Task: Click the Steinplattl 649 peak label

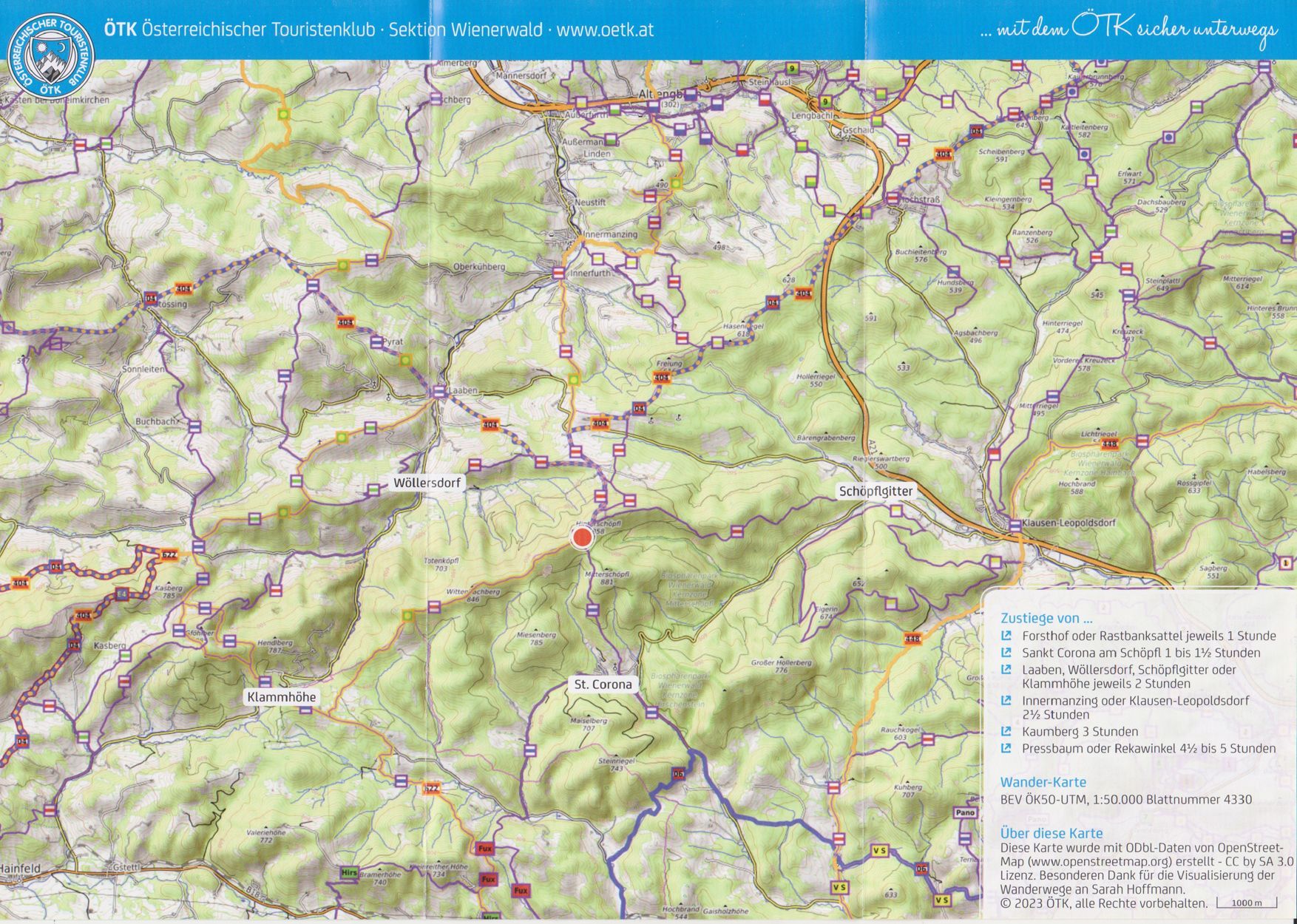Action: tap(1162, 285)
